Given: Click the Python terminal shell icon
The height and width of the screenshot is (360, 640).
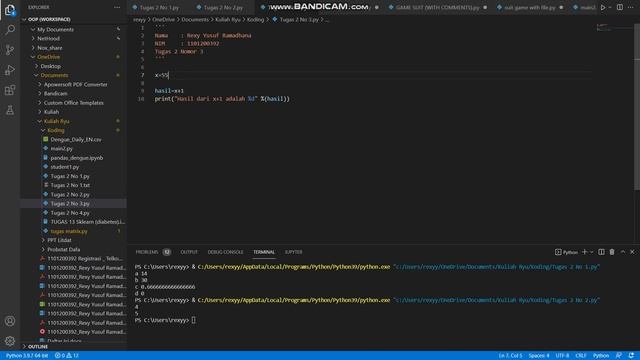Looking at the screenshot, I should click(x=566, y=252).
